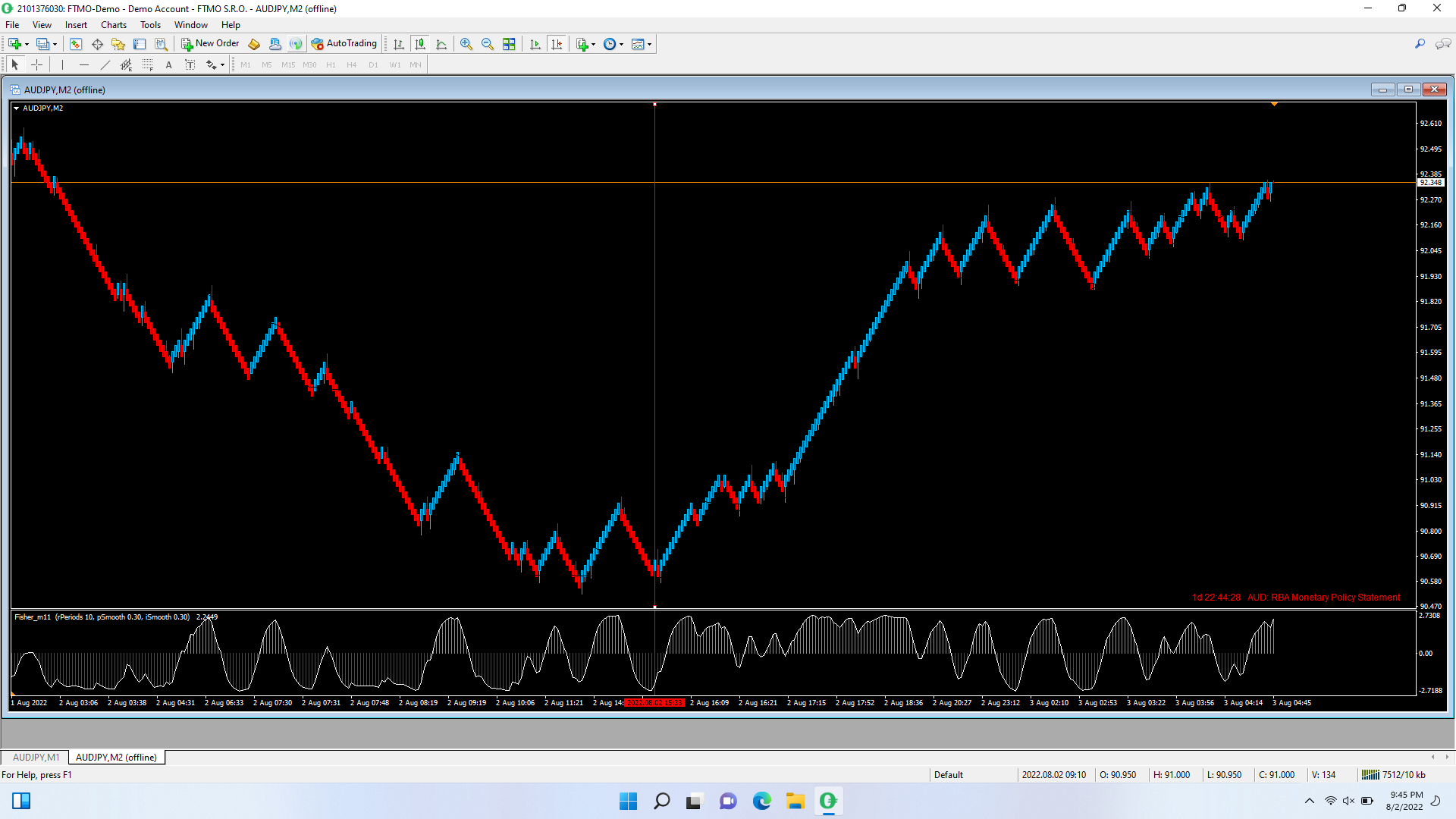Select the Draw Text Label tool
Screen dimensions: 1456x819
click(x=190, y=64)
